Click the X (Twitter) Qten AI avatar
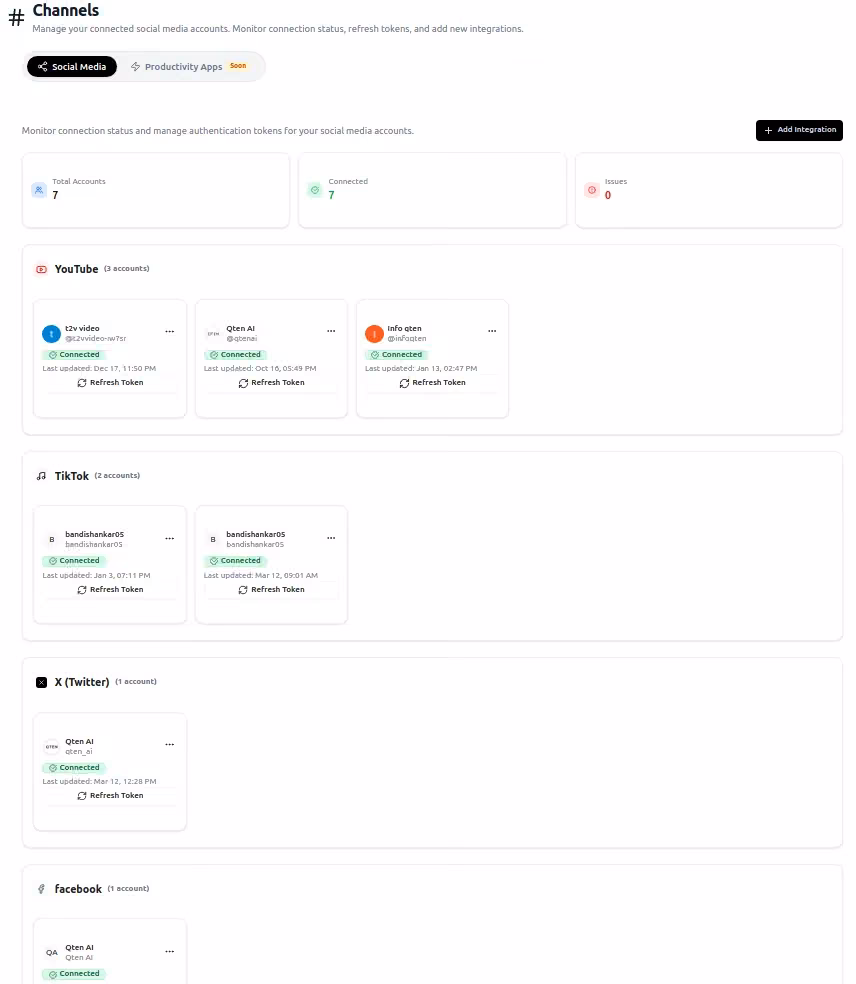The height and width of the screenshot is (984, 856). (51, 747)
